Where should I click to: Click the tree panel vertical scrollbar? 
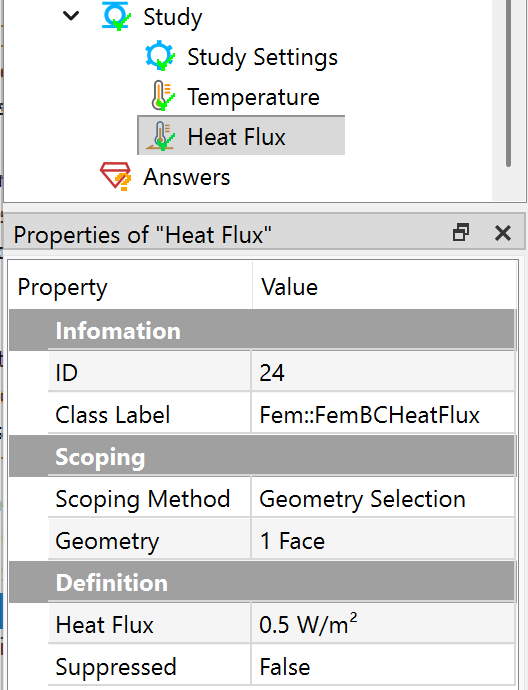coord(508,84)
